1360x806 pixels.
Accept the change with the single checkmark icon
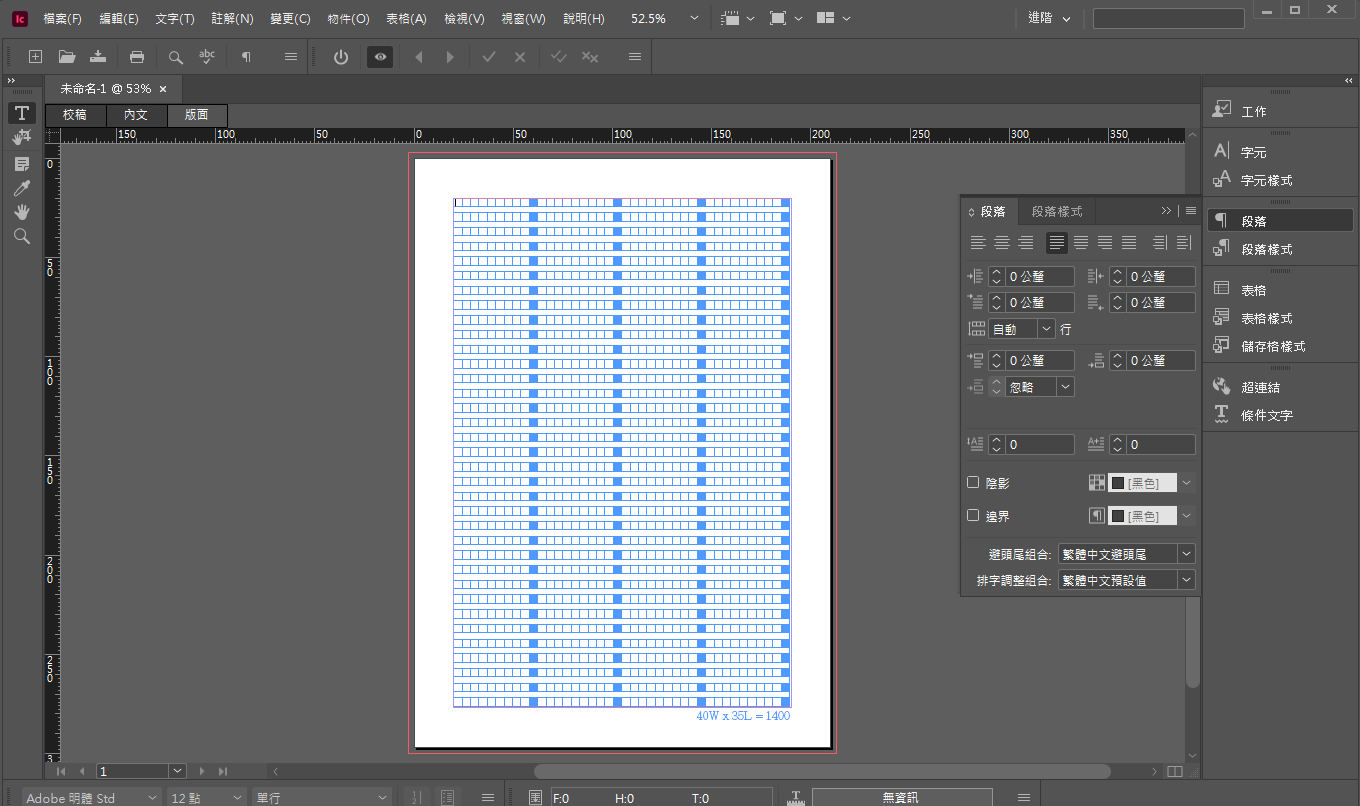489,57
